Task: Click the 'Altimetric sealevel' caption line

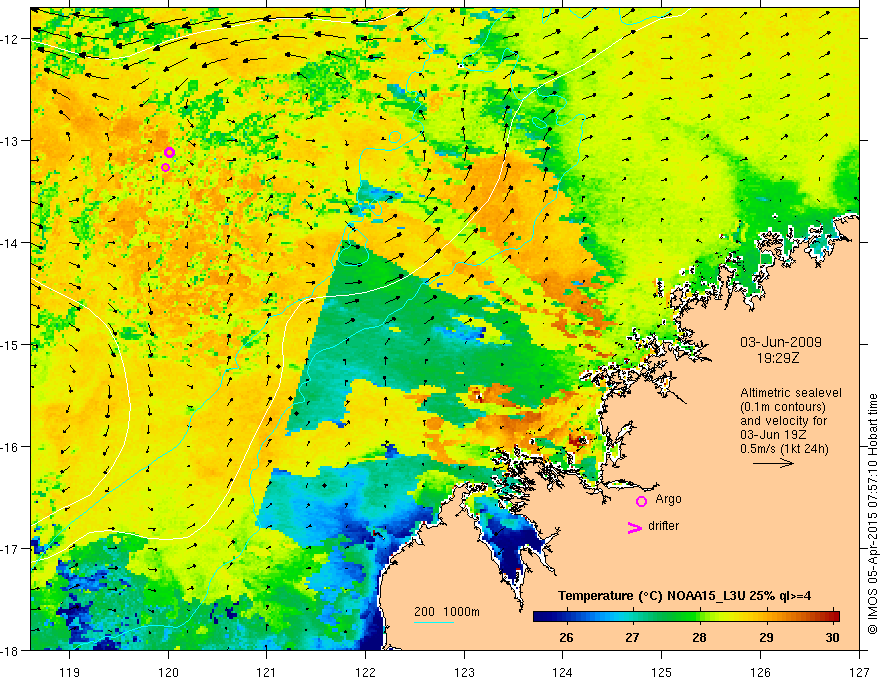Action: click(791, 393)
